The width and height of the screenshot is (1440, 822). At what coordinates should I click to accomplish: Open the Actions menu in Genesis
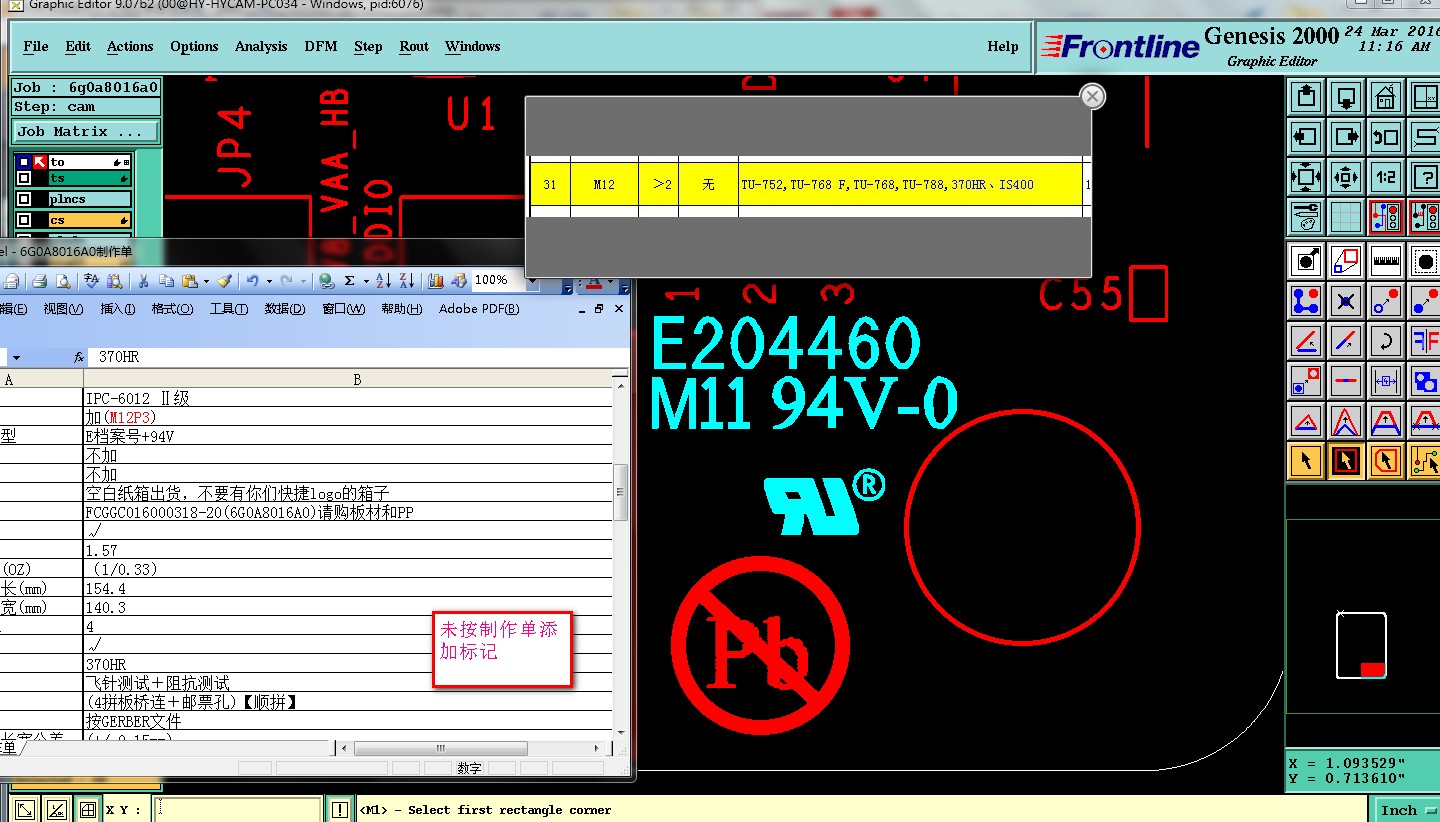click(130, 46)
